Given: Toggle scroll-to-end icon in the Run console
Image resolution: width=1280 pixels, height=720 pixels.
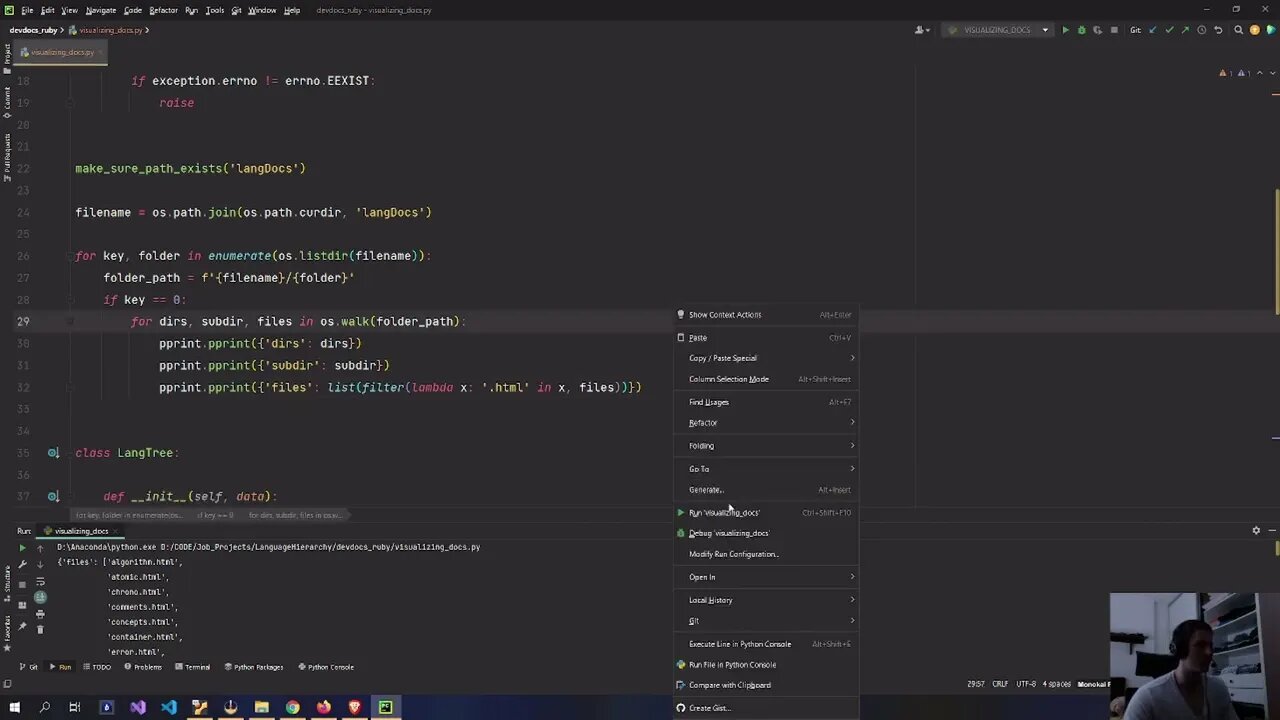Looking at the screenshot, I should (40, 598).
